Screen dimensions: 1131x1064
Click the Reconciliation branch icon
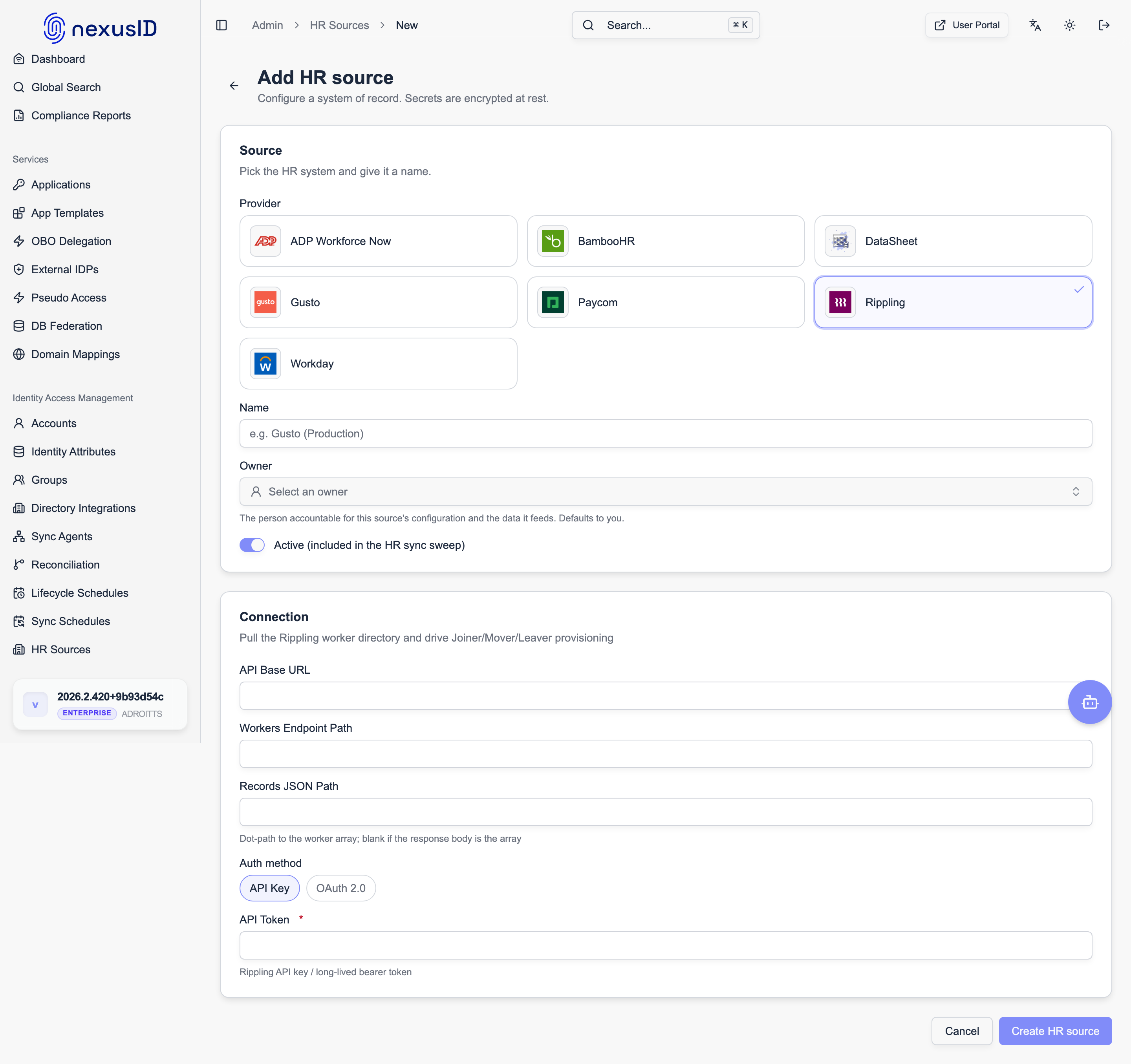point(19,565)
